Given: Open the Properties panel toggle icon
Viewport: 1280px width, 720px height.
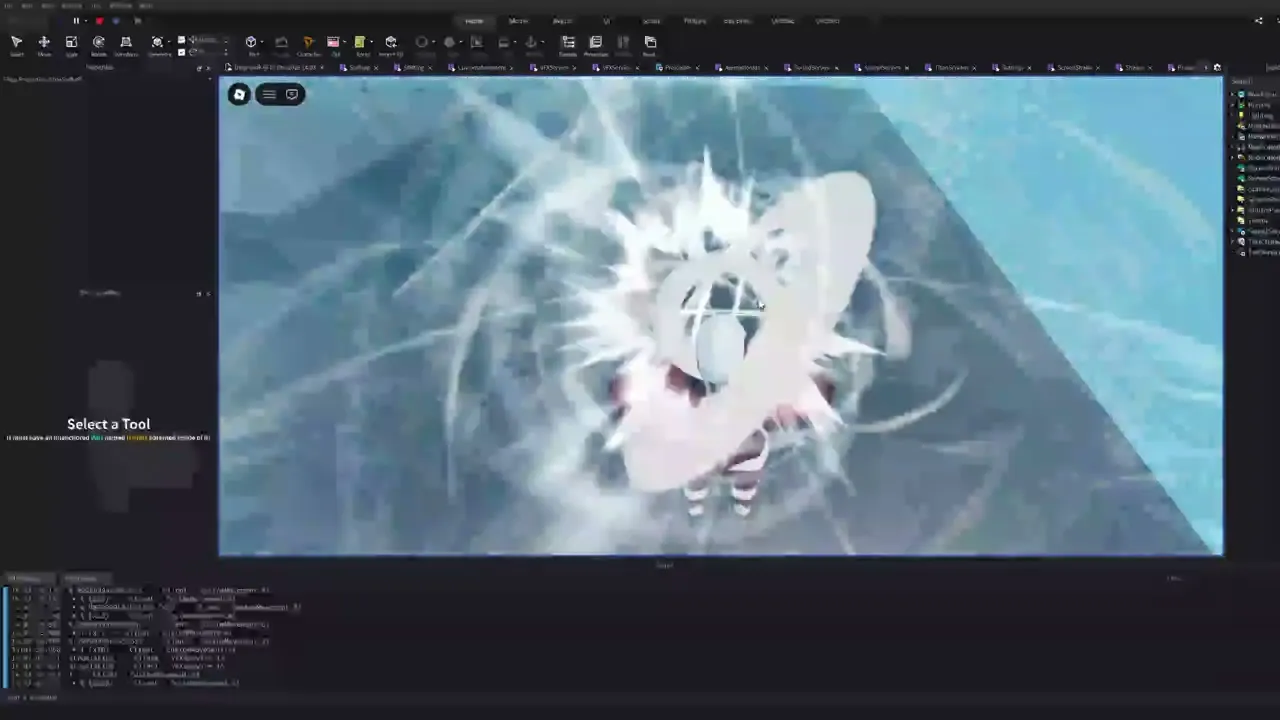Looking at the screenshot, I should (596, 42).
